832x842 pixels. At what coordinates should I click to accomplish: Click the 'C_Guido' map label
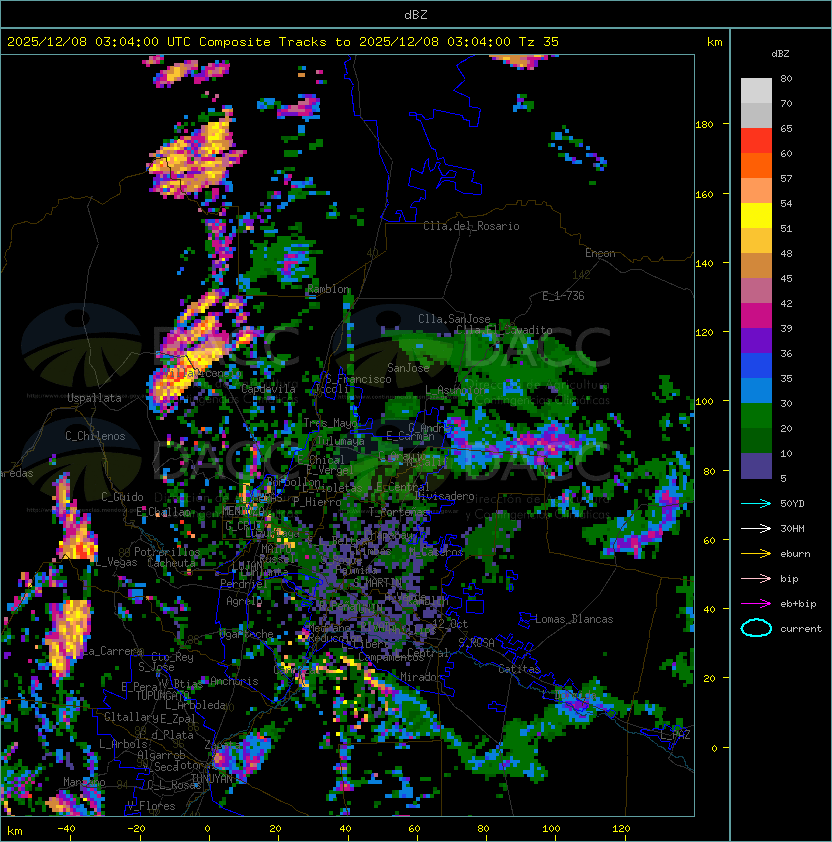coord(122,497)
